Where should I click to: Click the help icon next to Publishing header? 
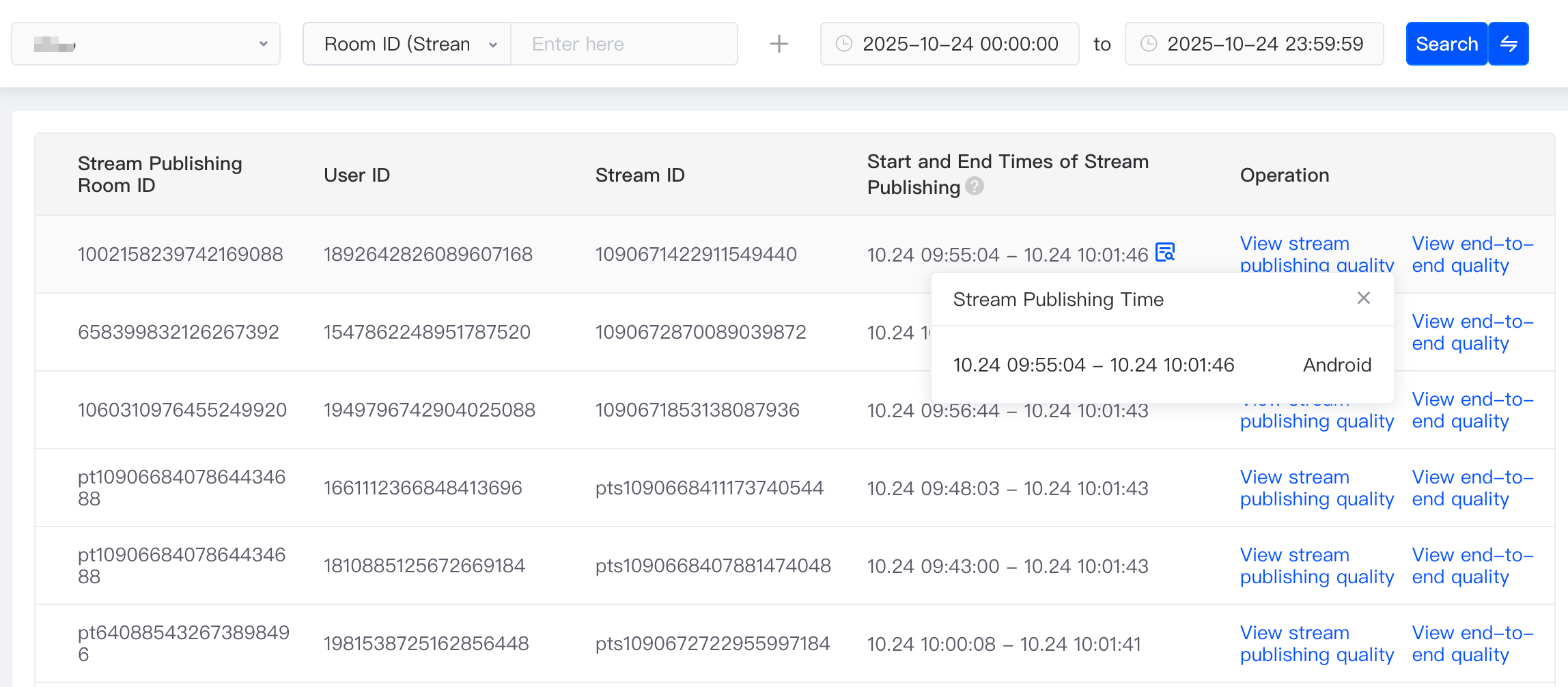[975, 186]
